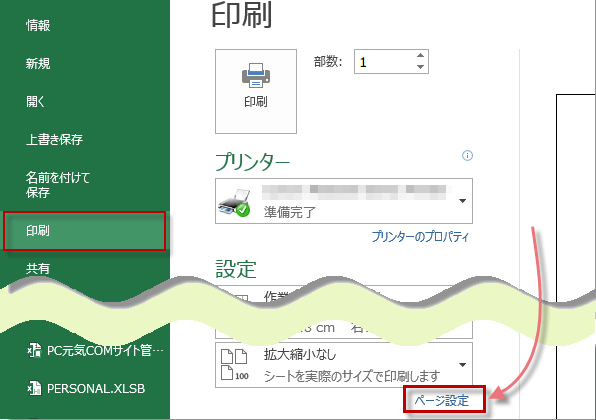Click the large 印刷 print button
The height and width of the screenshot is (420, 596).
pos(256,91)
